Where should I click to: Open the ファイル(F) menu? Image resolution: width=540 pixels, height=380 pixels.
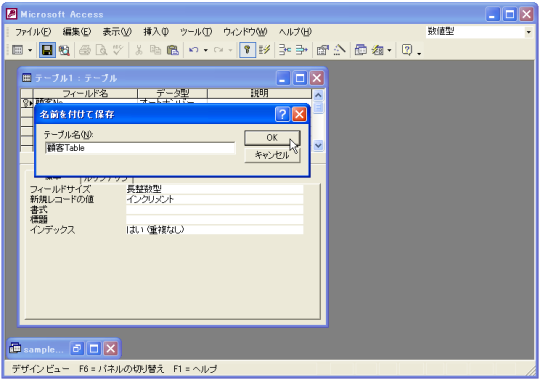[x=33, y=32]
